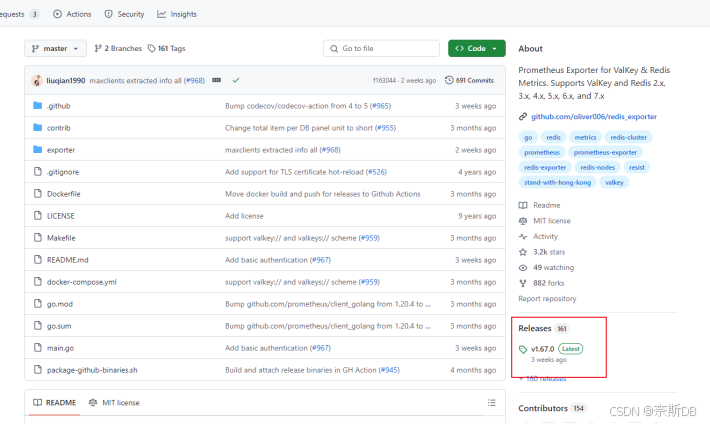Open github.com/oliver006/redis_exporter link
Image resolution: width=710 pixels, height=424 pixels.
tap(594, 117)
